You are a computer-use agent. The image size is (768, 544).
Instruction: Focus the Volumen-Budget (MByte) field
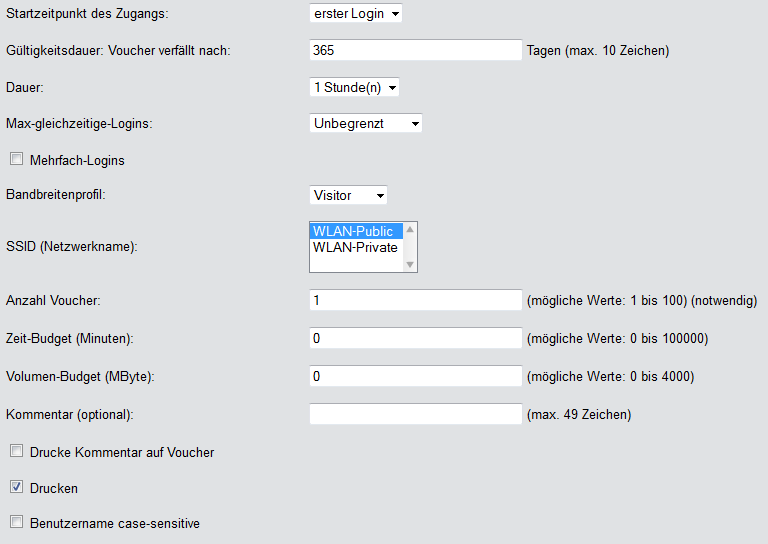pos(416,376)
